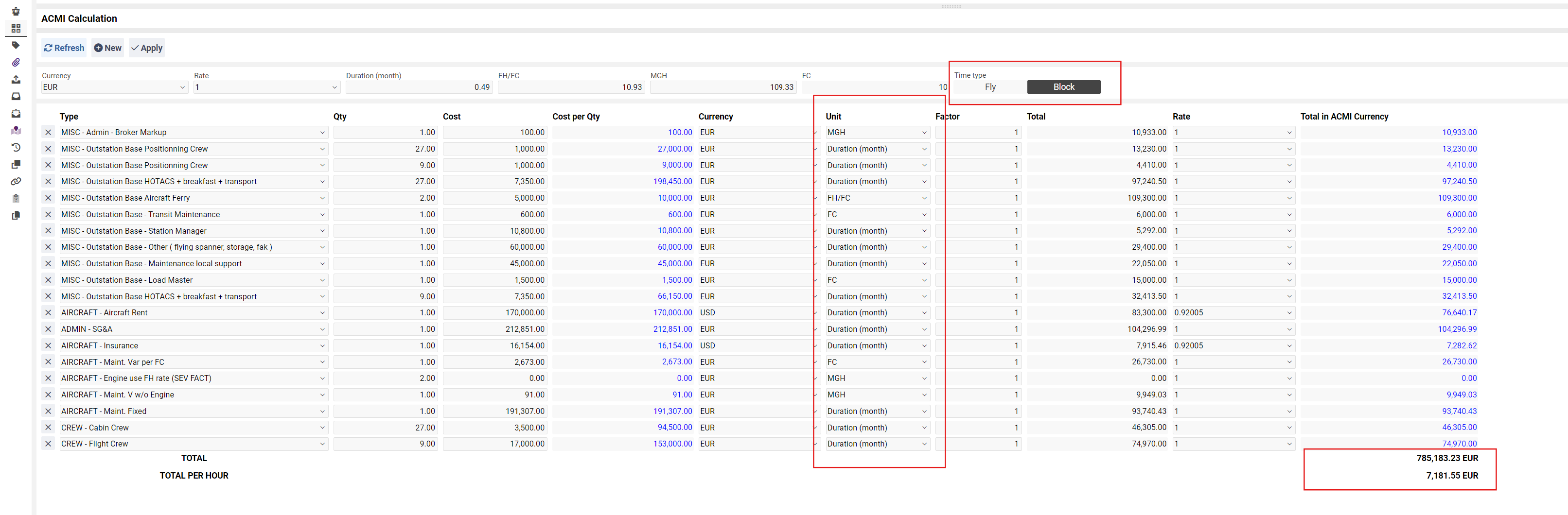Click Cost field of Cabin Crew row

click(494, 428)
